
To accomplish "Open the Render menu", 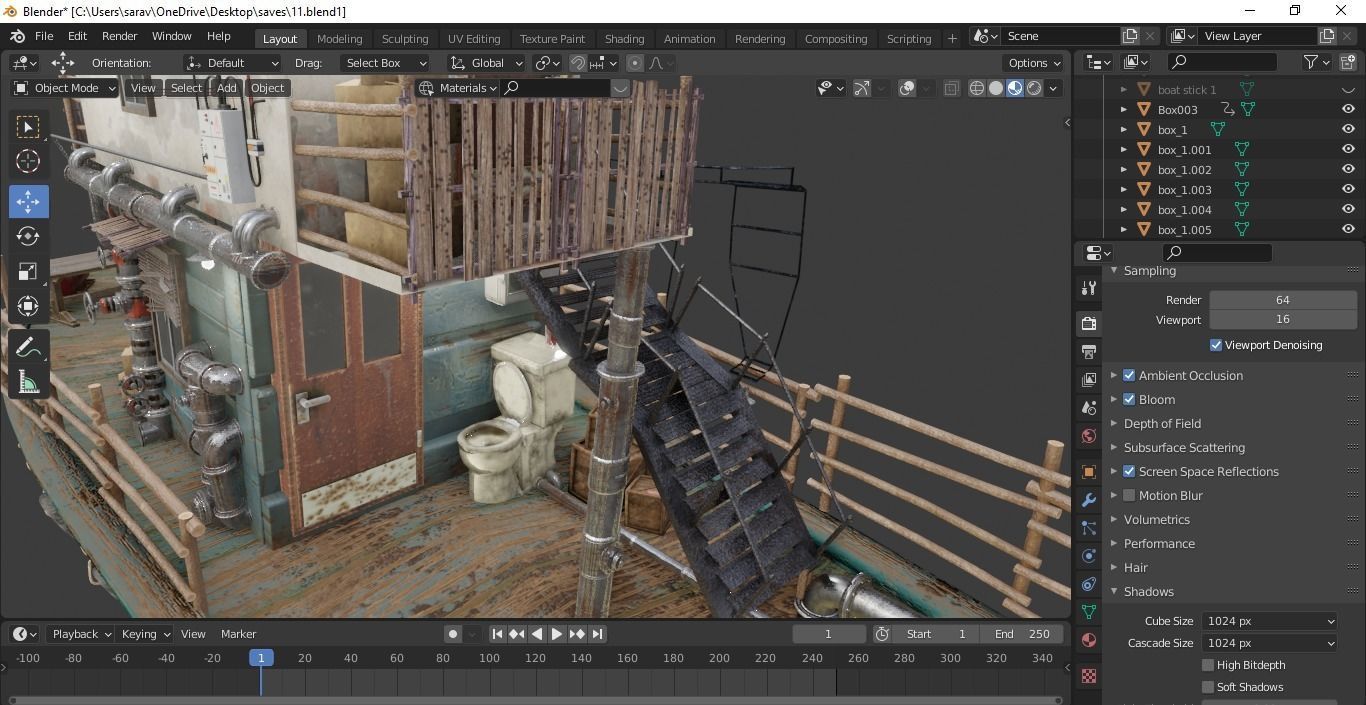I will coord(119,36).
